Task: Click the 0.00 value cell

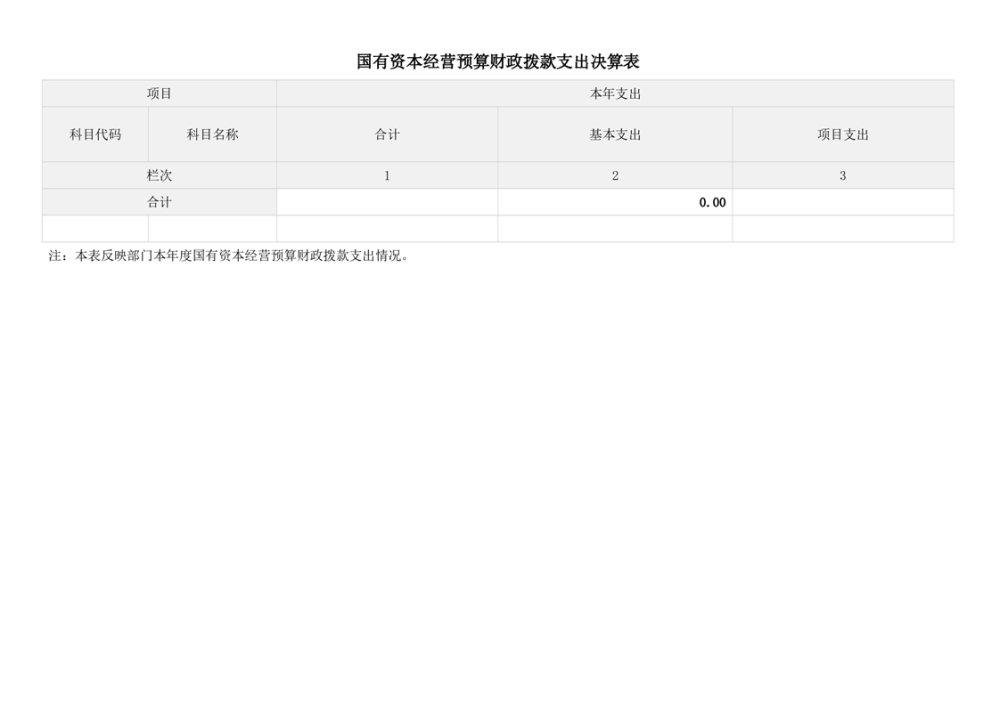Action: [x=615, y=202]
